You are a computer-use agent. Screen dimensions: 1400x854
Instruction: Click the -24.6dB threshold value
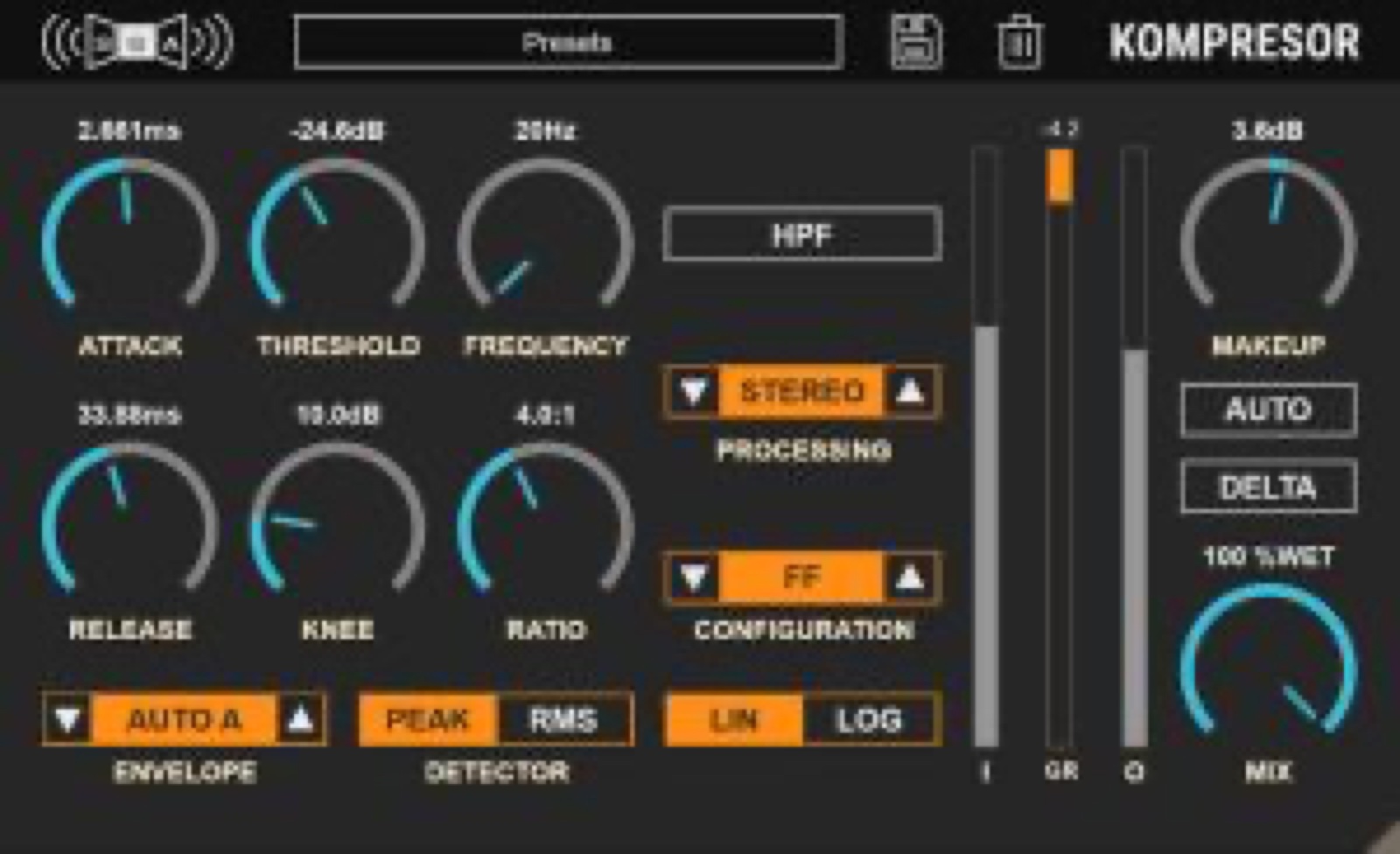point(338,131)
